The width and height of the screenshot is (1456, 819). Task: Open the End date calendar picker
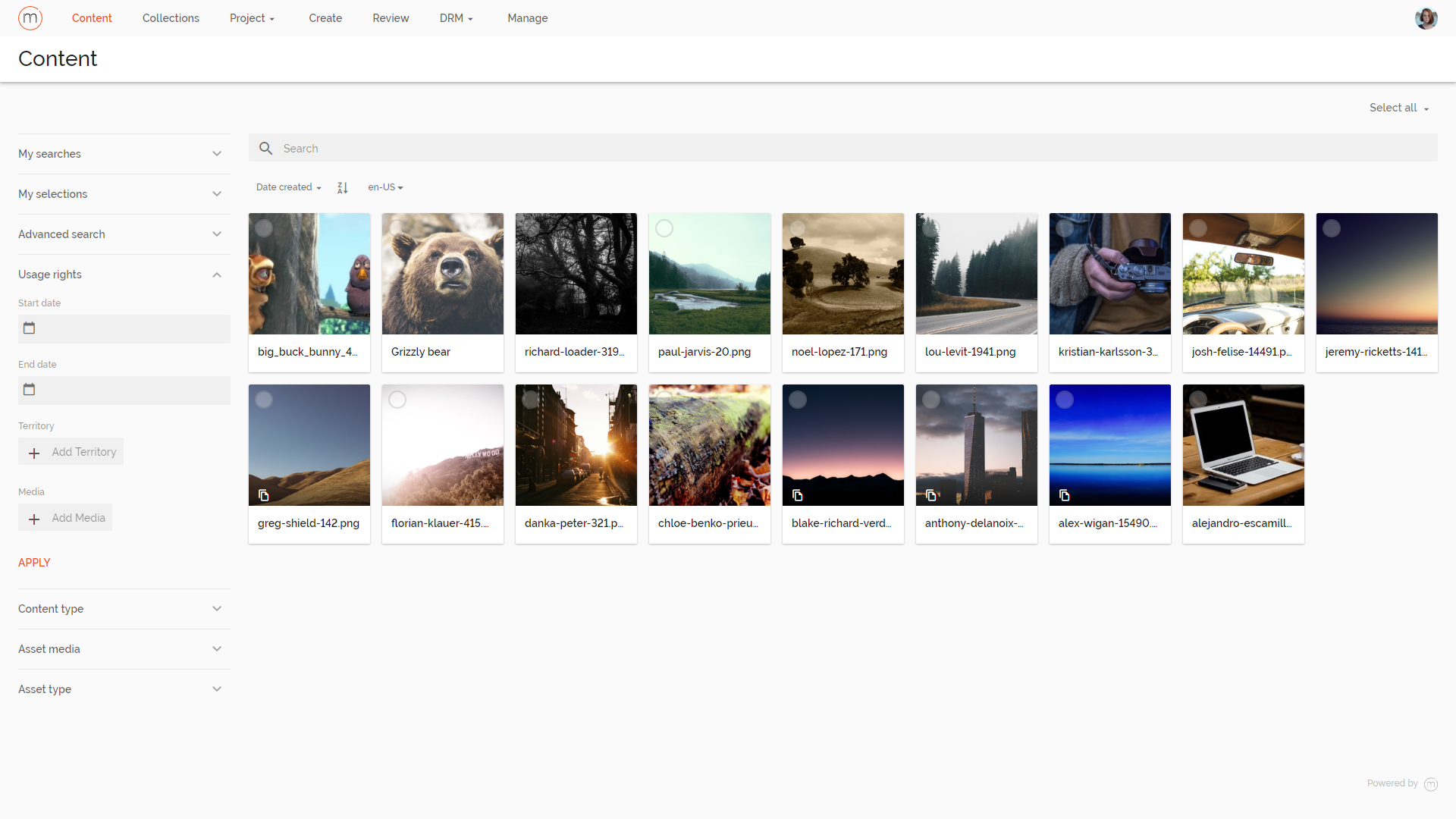29,389
